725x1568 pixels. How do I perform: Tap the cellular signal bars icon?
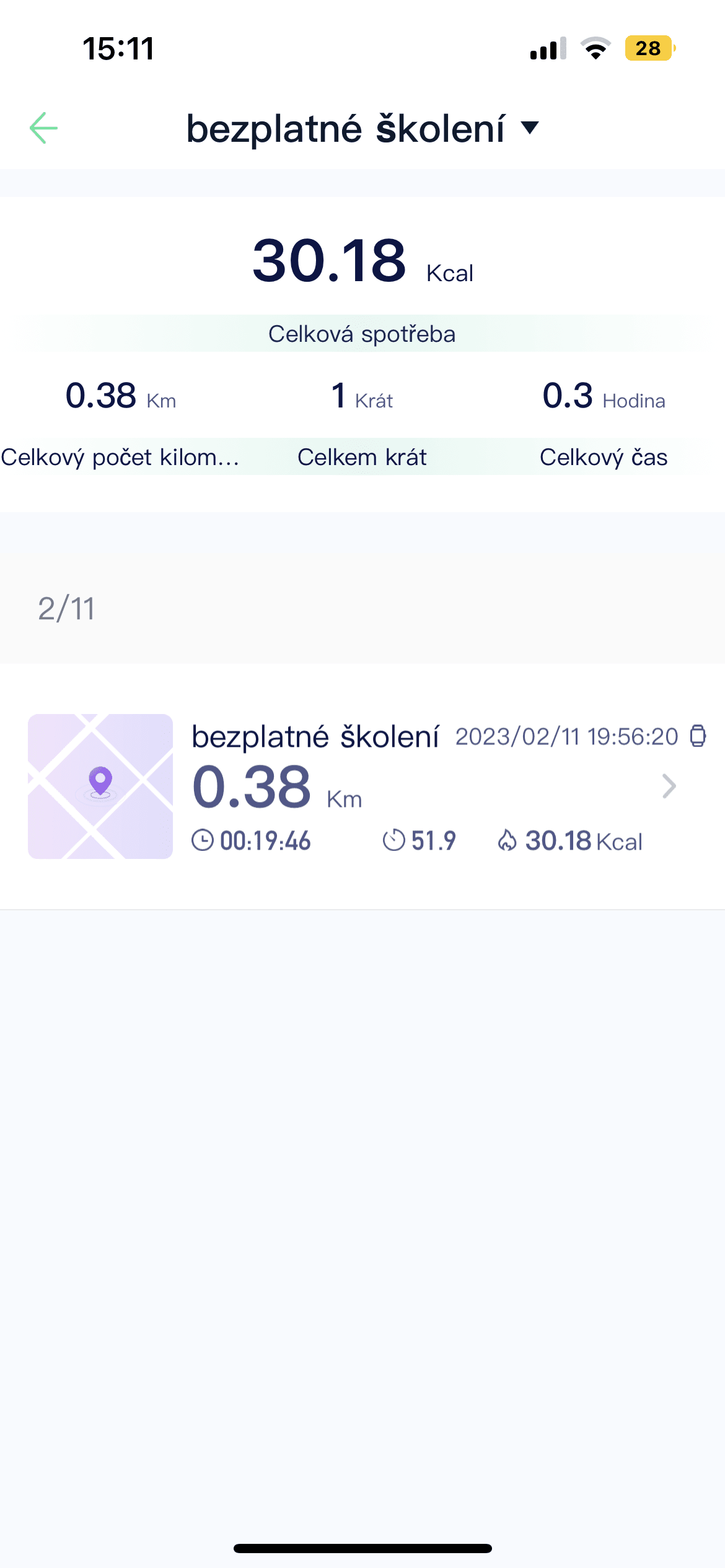pyautogui.click(x=548, y=48)
